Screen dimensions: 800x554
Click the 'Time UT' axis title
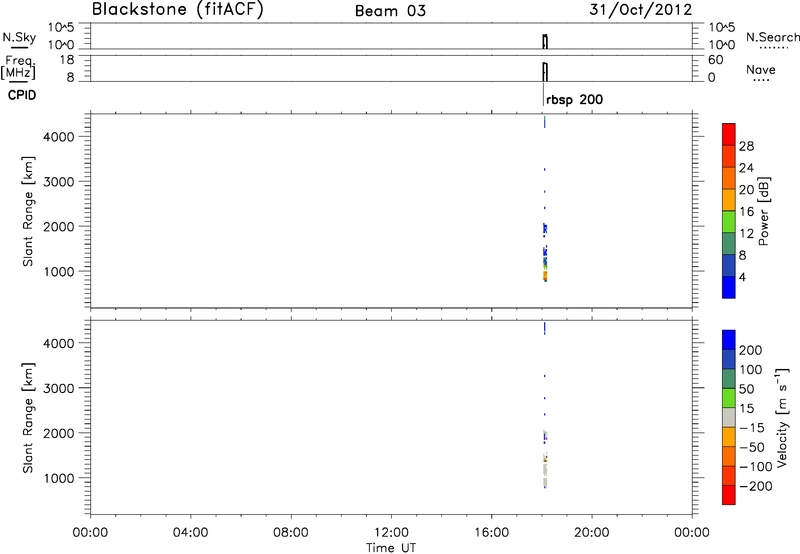(391, 548)
